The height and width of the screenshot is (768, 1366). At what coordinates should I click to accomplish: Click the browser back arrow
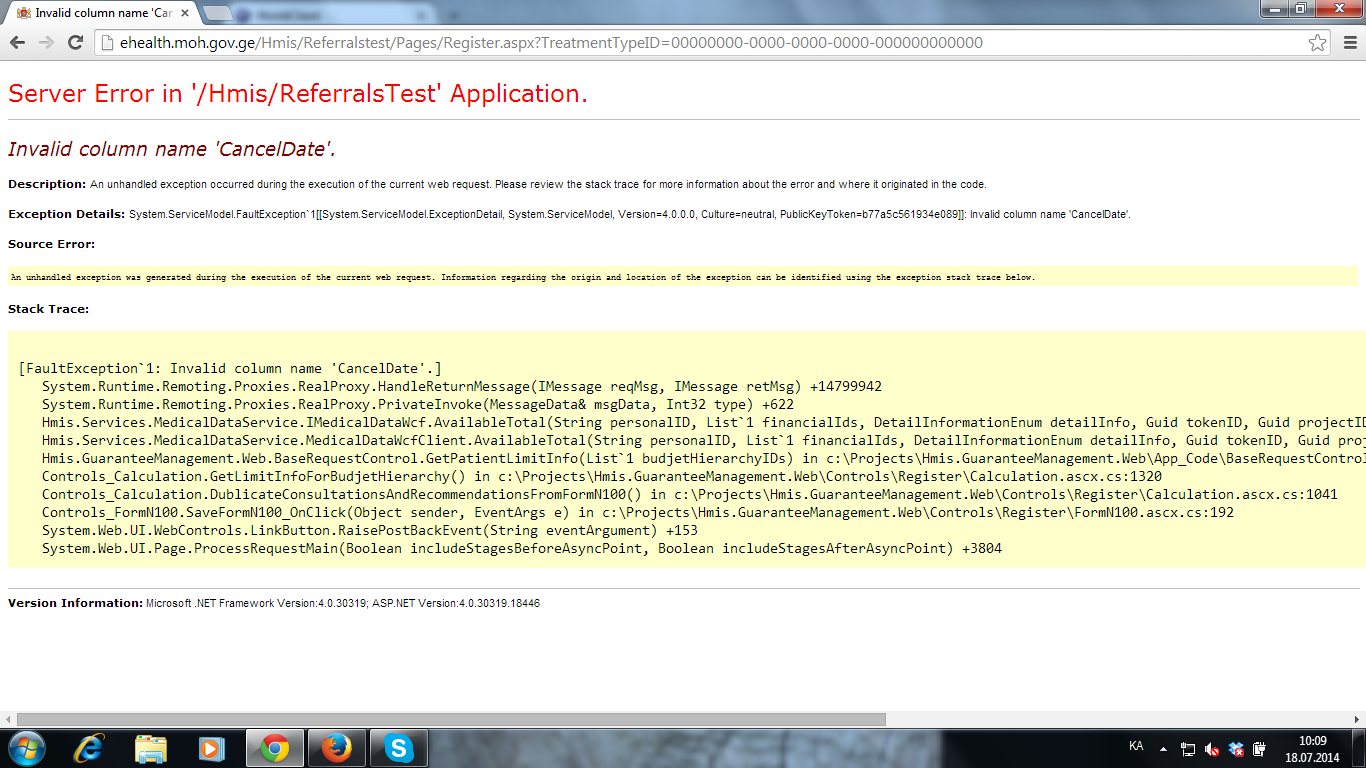click(x=17, y=43)
